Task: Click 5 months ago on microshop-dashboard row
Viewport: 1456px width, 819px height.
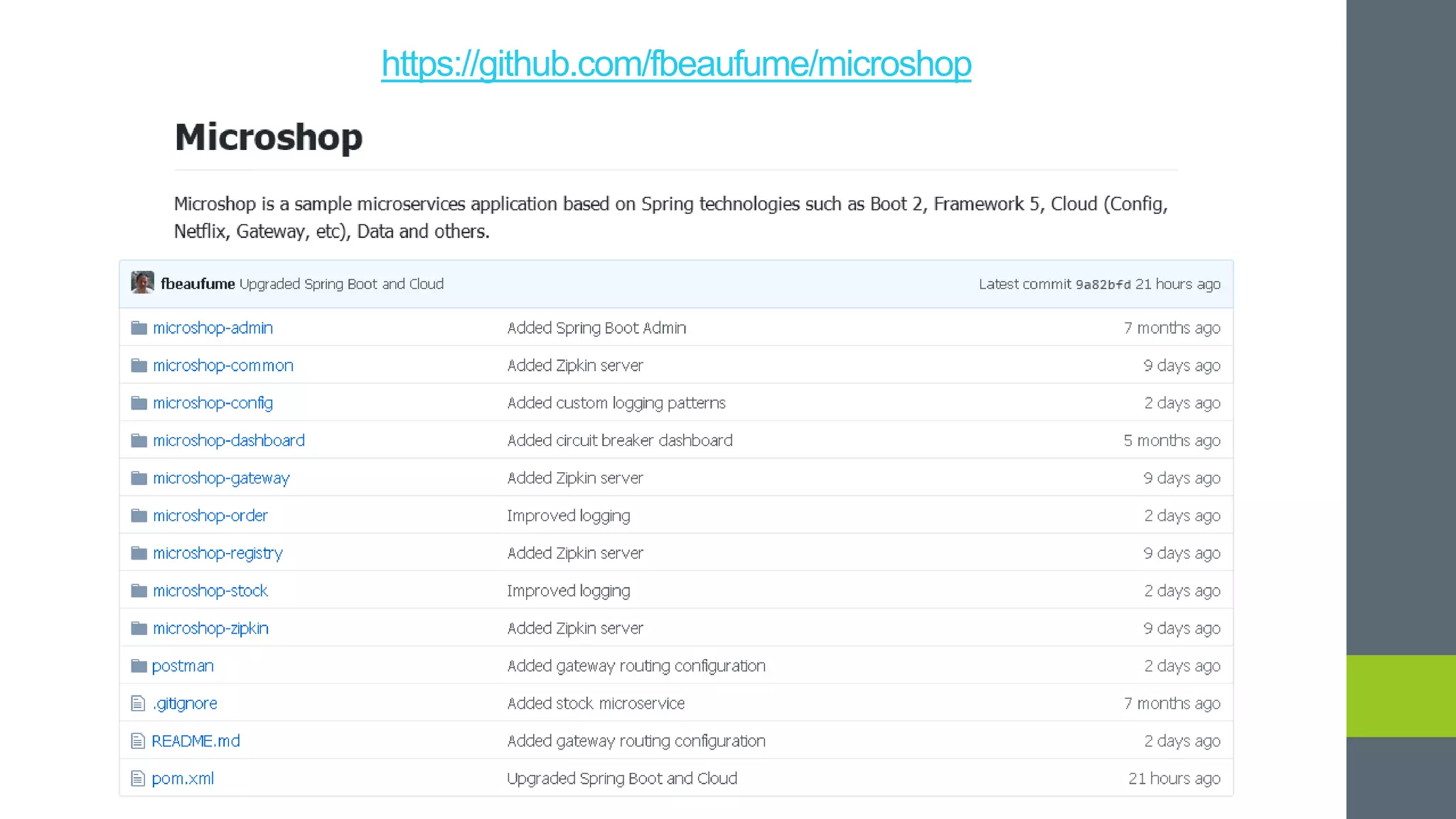Action: [x=1172, y=441]
